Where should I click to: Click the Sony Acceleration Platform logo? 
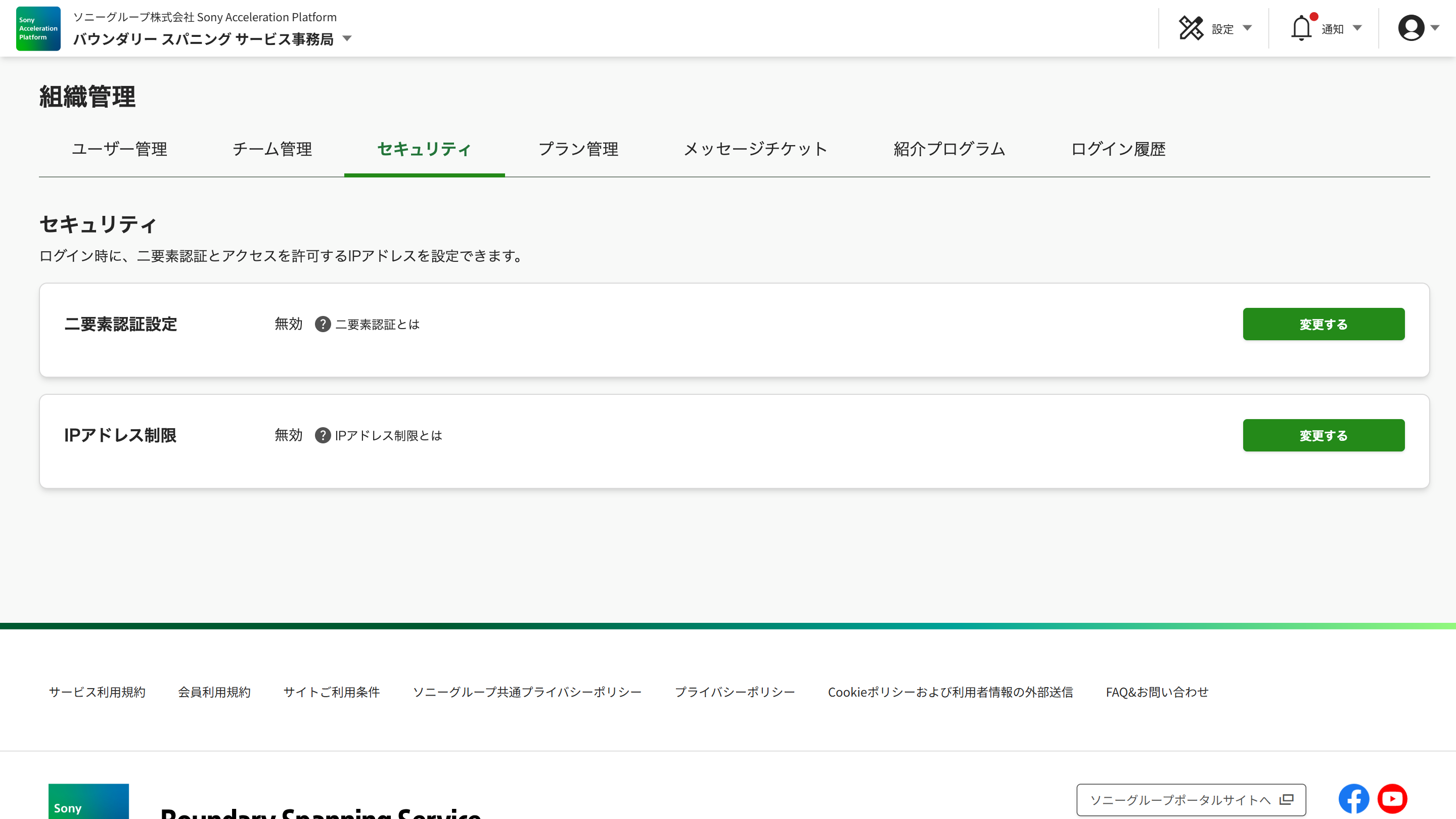pos(38,28)
